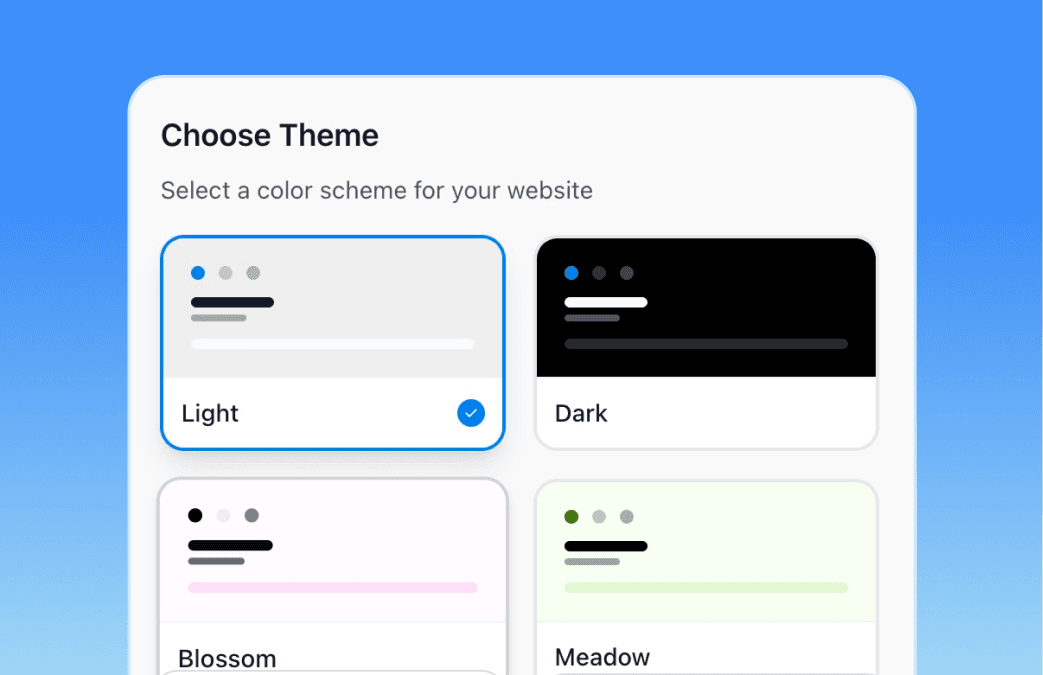Click the blue dot in Dark preview
Viewport: 1043px width, 675px height.
(x=571, y=273)
